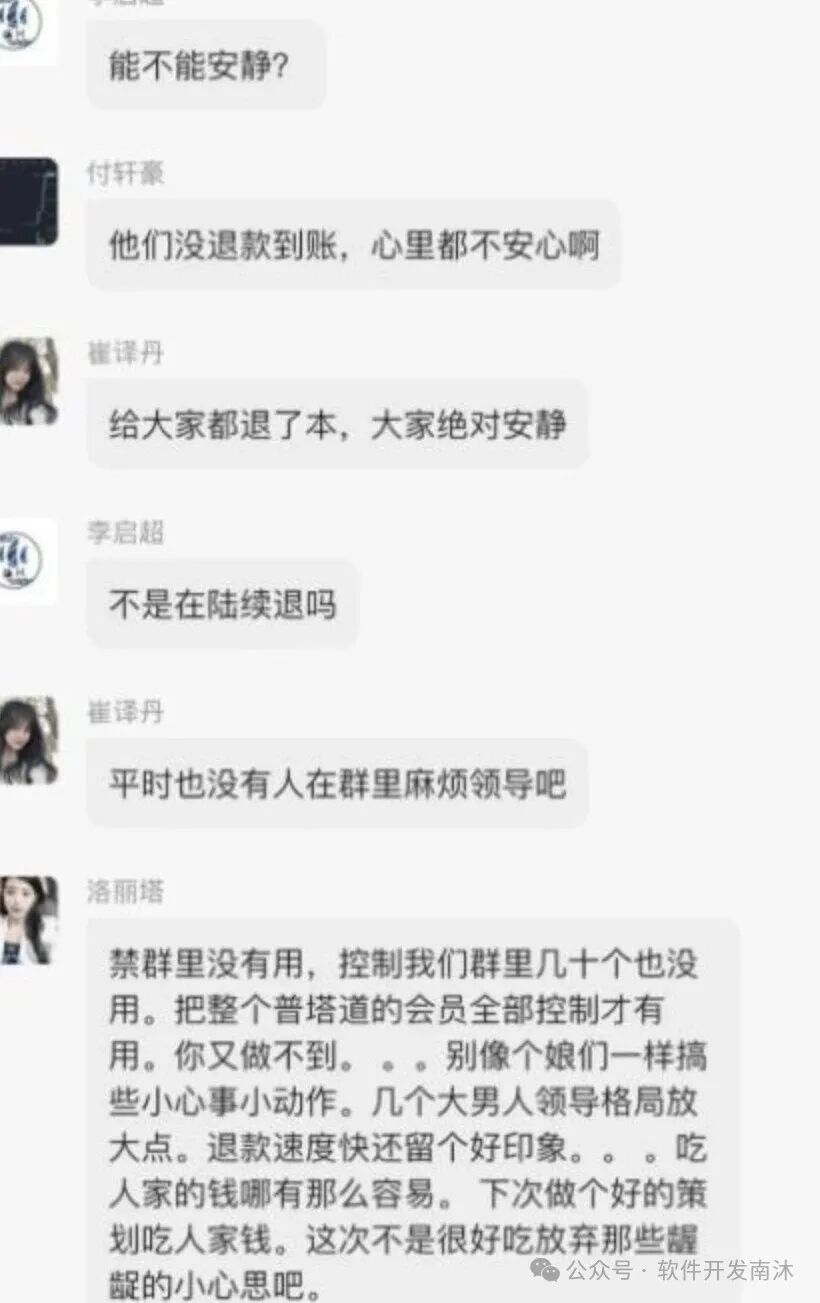Select the 平时也没有人在群里麻烦领导吧 bubble
This screenshot has width=820, height=1303.
point(338,783)
